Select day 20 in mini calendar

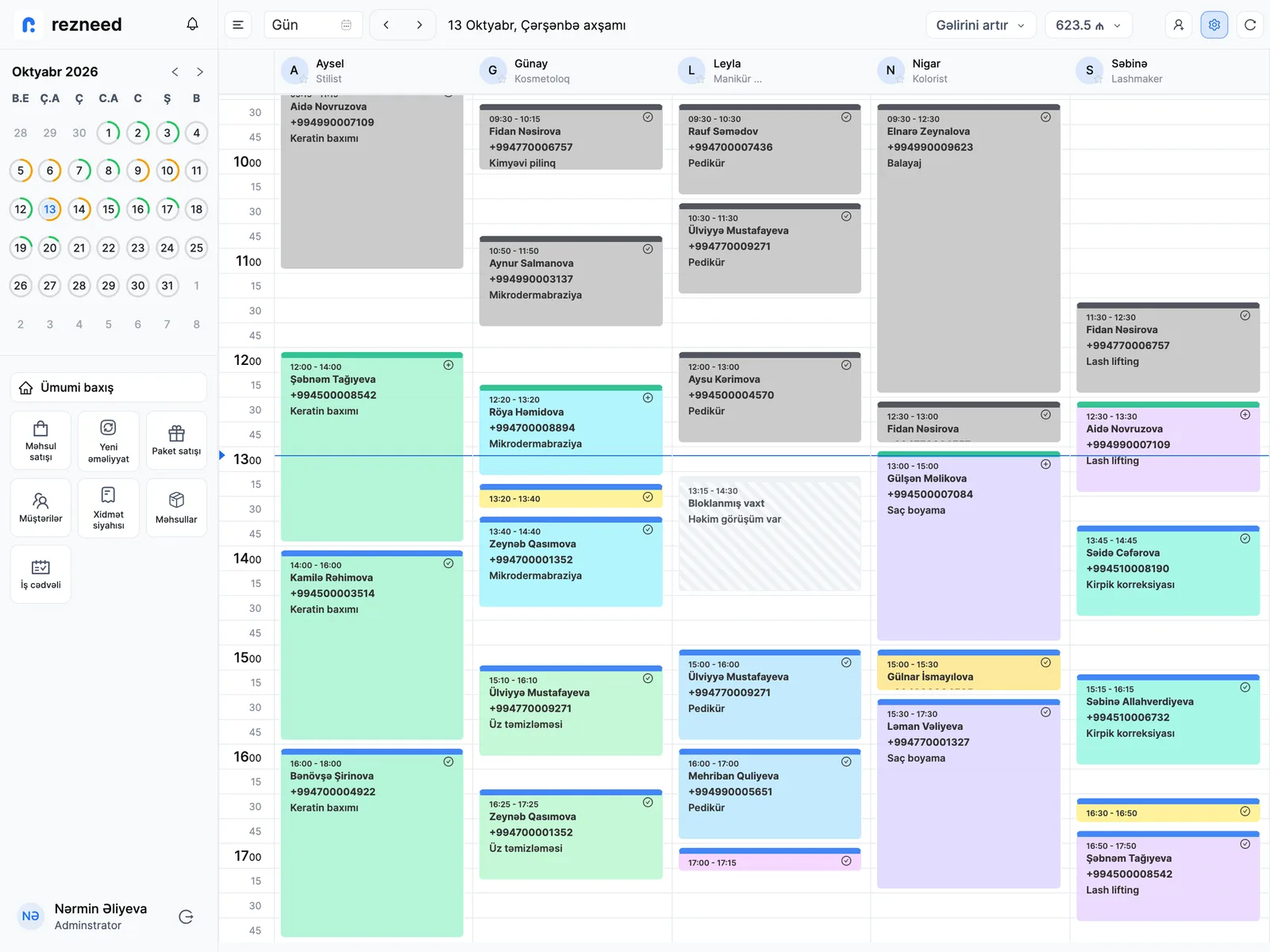click(50, 248)
